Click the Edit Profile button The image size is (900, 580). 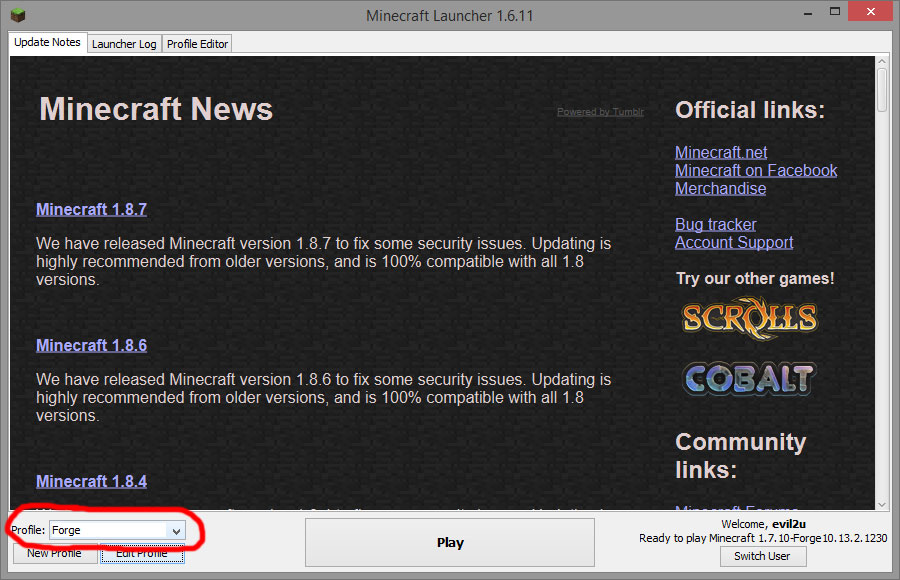click(142, 554)
